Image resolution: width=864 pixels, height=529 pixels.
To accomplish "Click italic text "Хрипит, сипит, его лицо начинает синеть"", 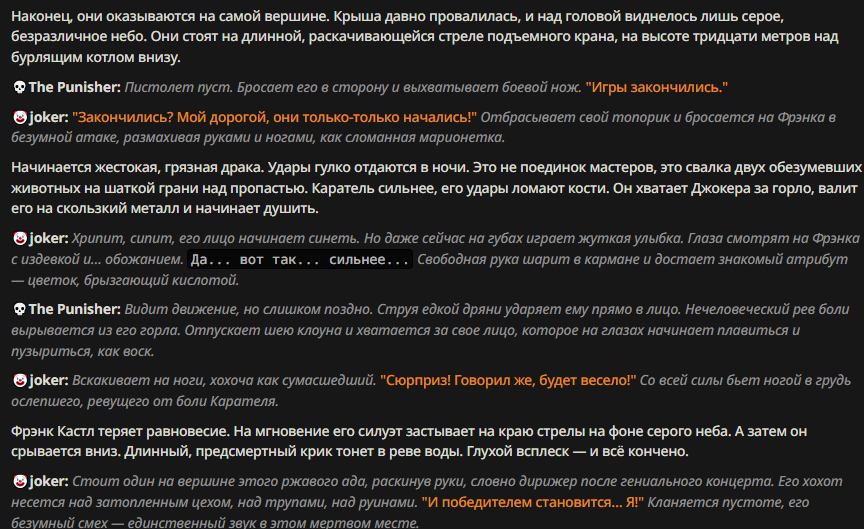I will 216,238.
